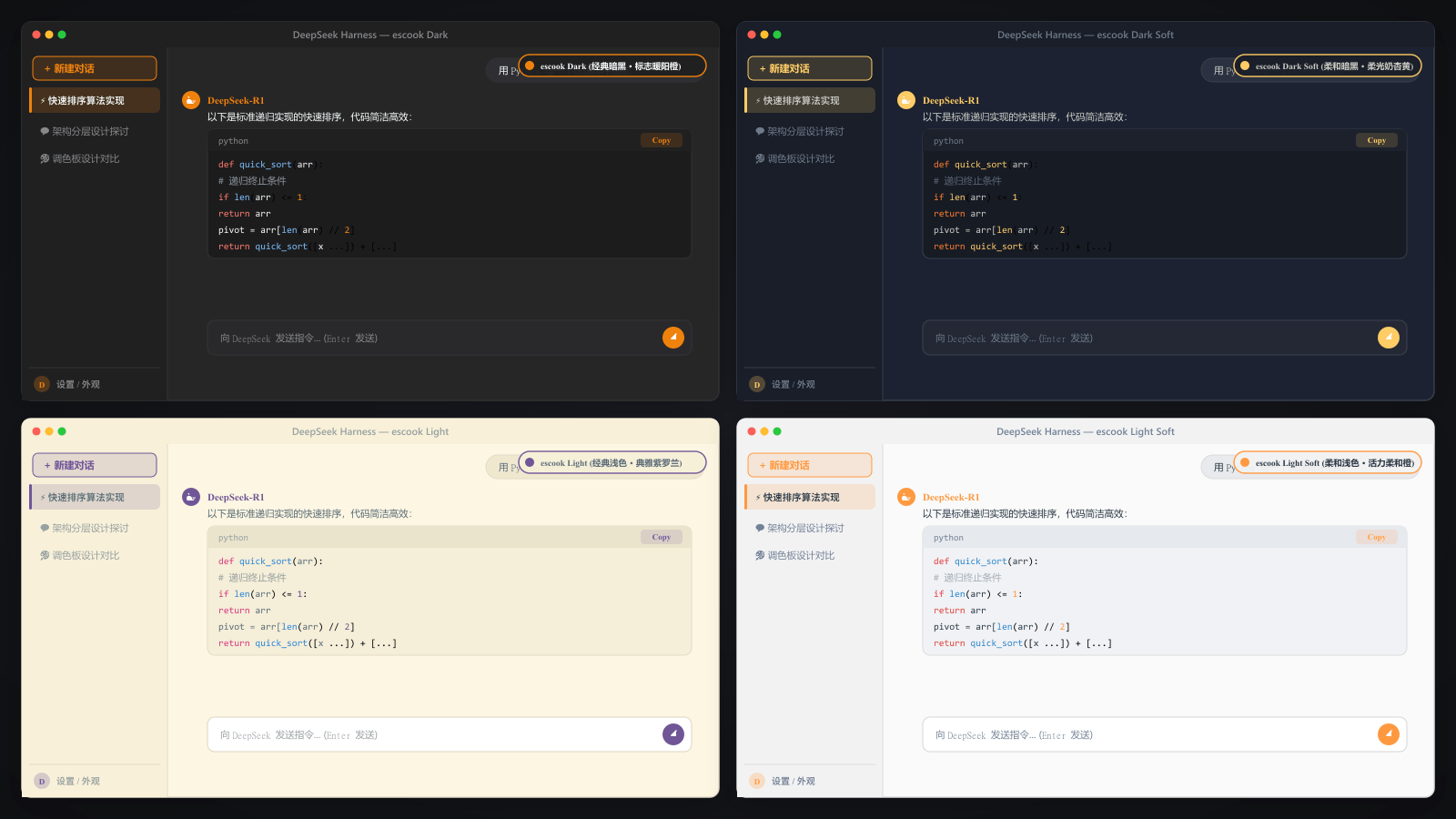Click the python language label in escook Dark window
The width and height of the screenshot is (1456, 819).
233,141
